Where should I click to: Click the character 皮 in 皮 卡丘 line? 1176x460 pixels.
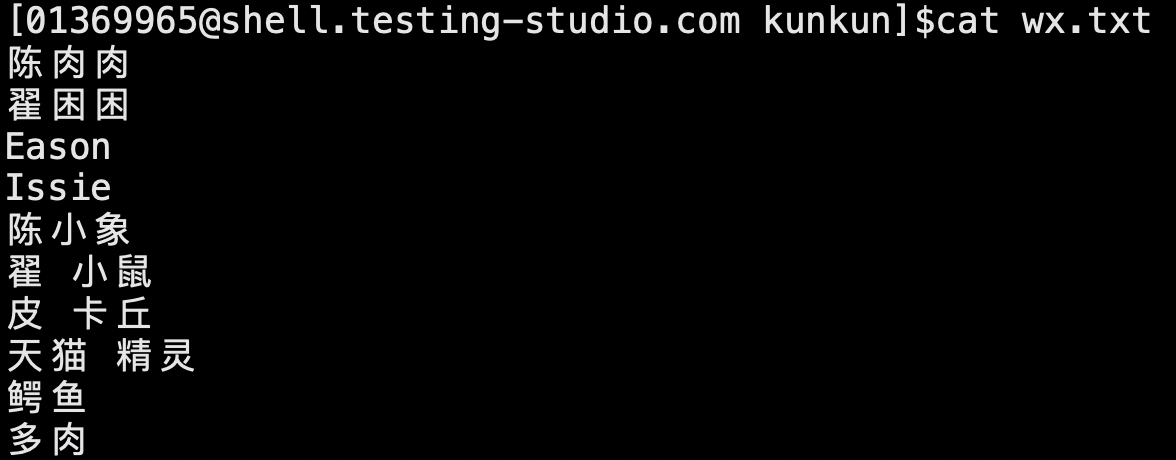click(x=25, y=314)
